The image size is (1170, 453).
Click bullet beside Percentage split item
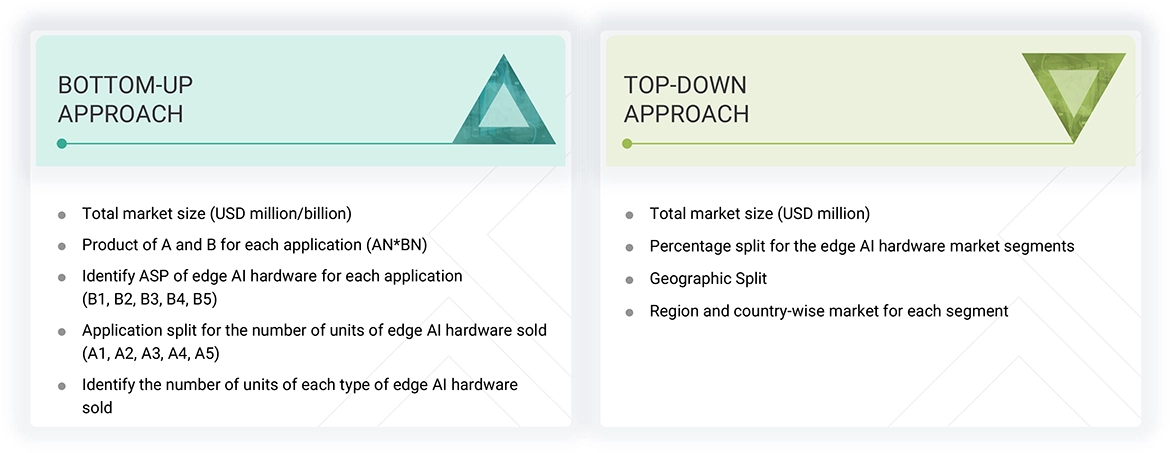(629, 247)
